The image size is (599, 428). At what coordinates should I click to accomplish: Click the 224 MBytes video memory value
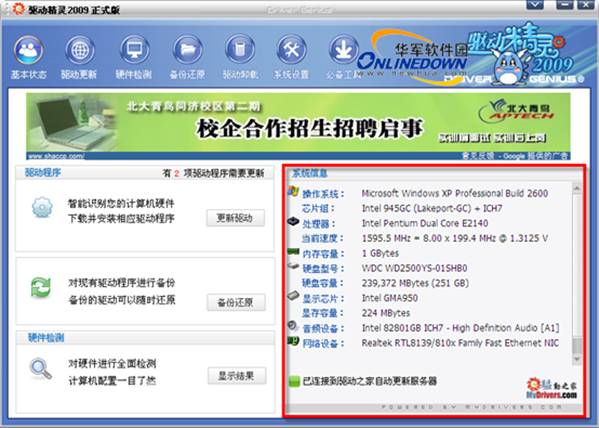click(385, 313)
